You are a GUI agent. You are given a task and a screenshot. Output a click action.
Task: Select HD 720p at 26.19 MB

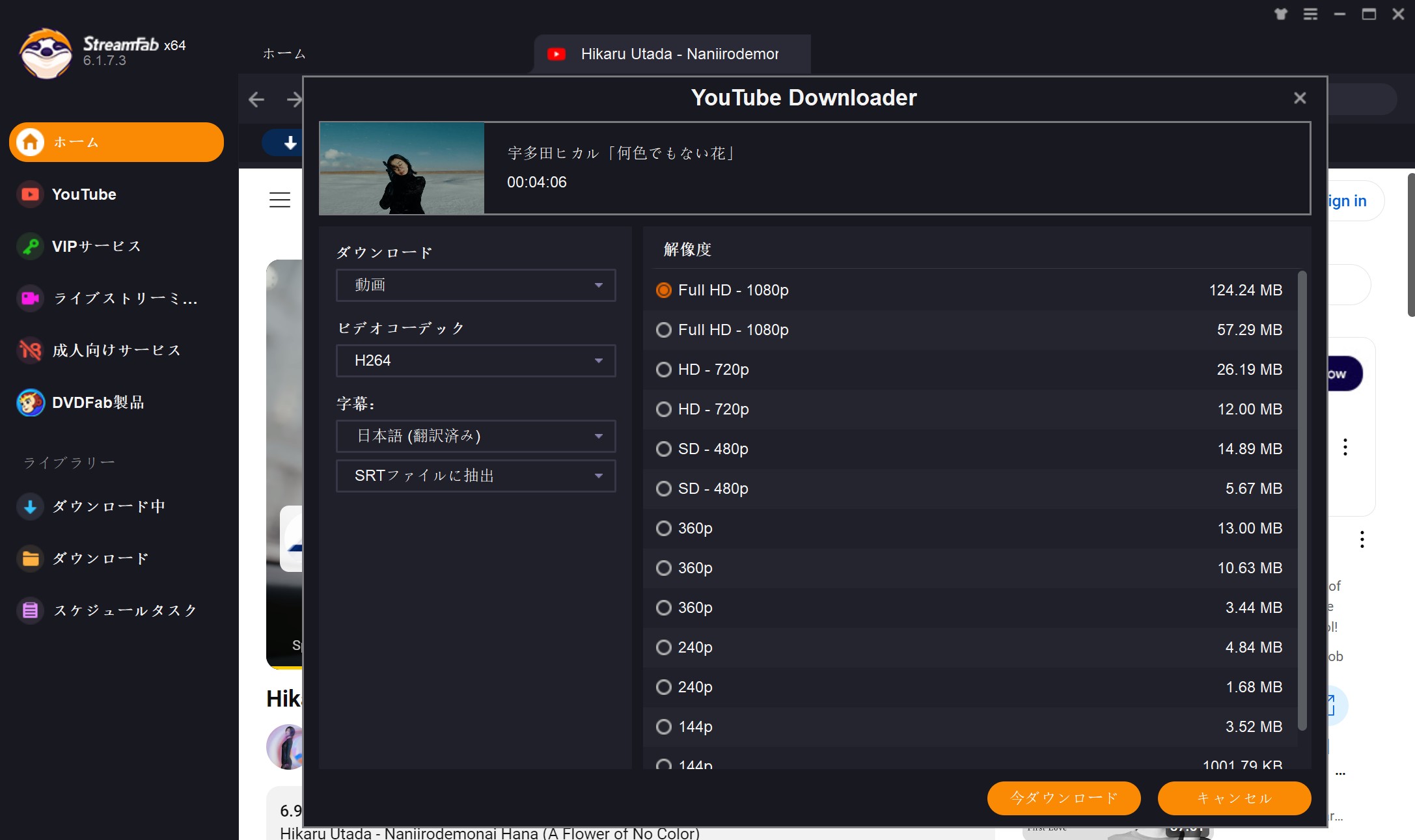[663, 370]
